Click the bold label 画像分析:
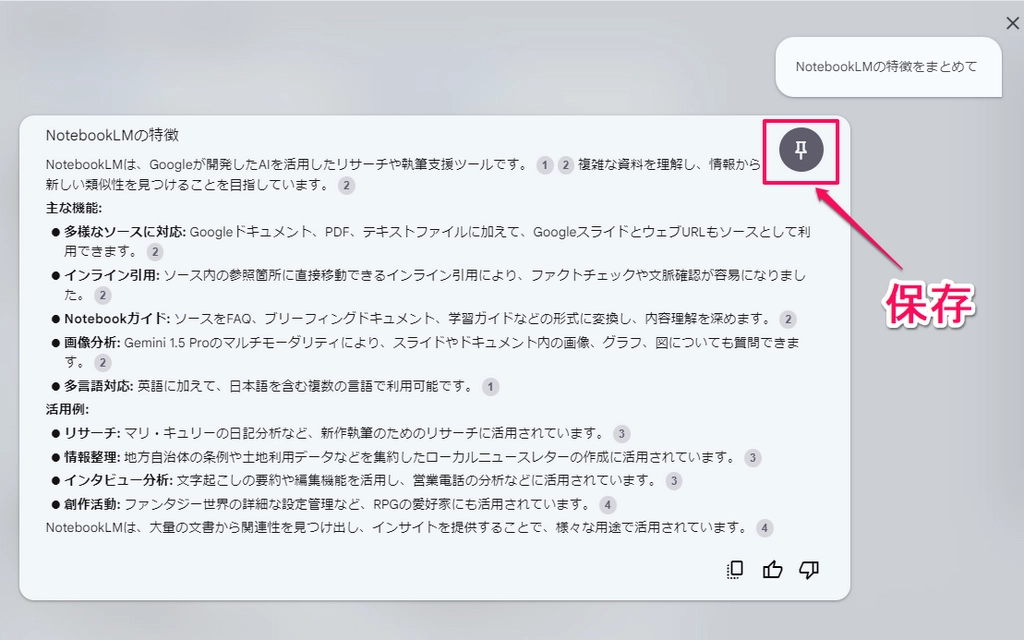Image resolution: width=1024 pixels, height=640 pixels. point(92,343)
